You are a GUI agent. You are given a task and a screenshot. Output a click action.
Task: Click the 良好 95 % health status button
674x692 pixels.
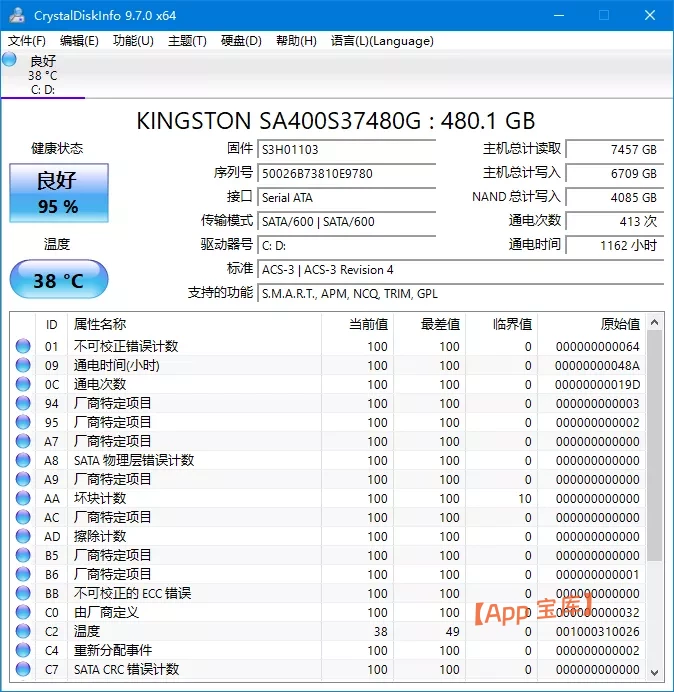coord(58,193)
